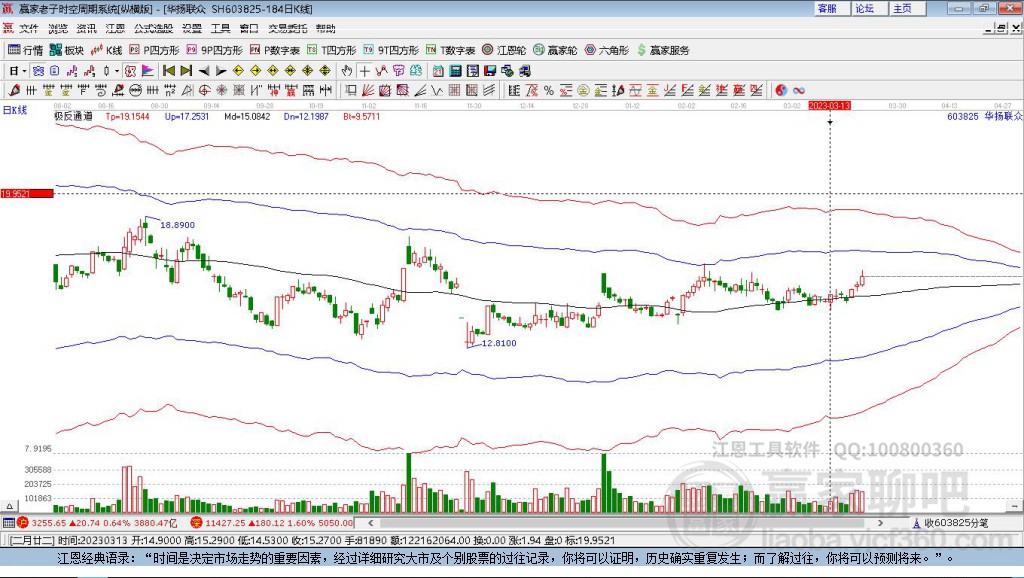1024x578 pixels.
Task: Open the calculator icon
Action: click(x=455, y=71)
